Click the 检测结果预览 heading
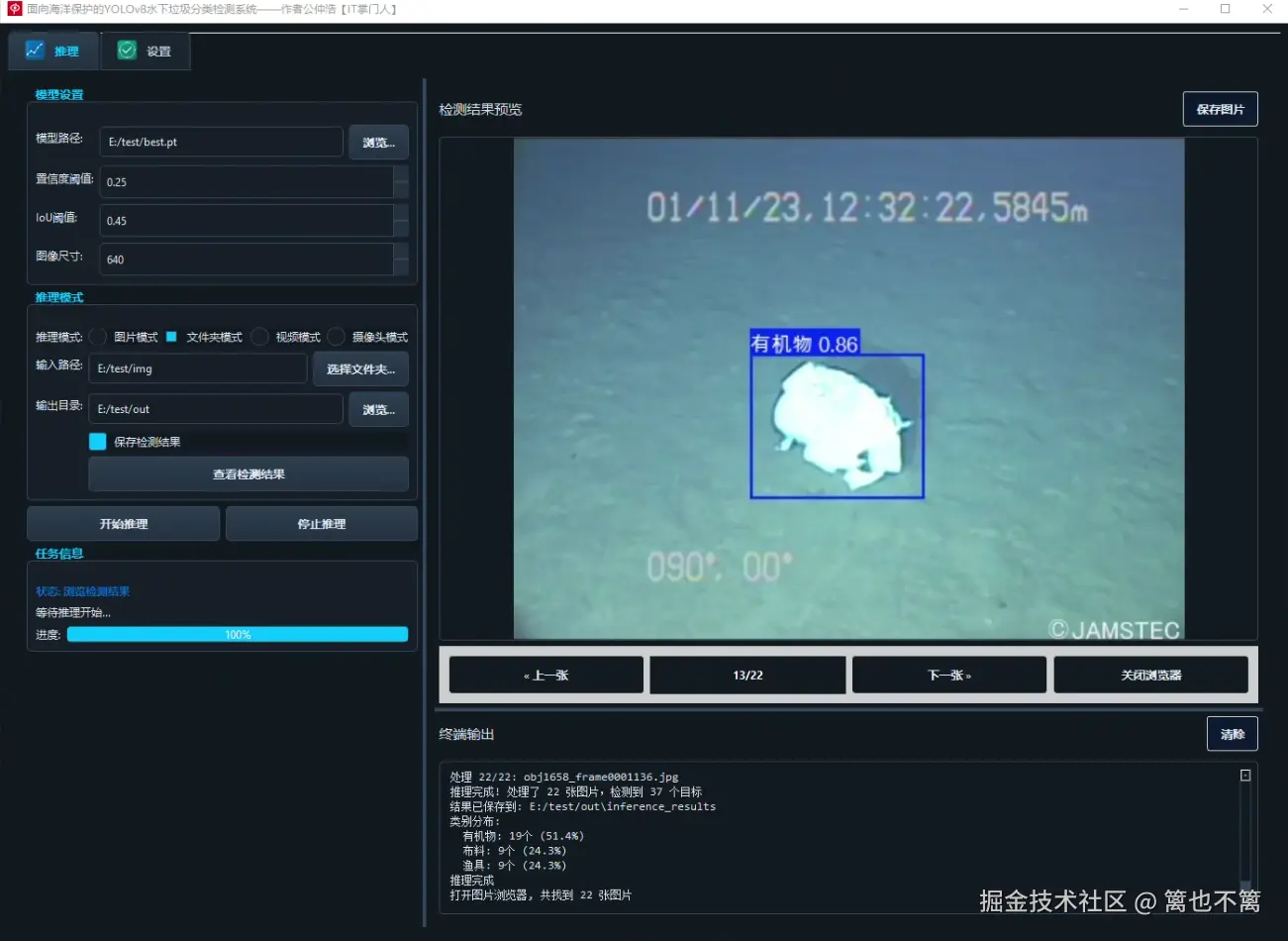The image size is (1288, 941). click(x=480, y=109)
